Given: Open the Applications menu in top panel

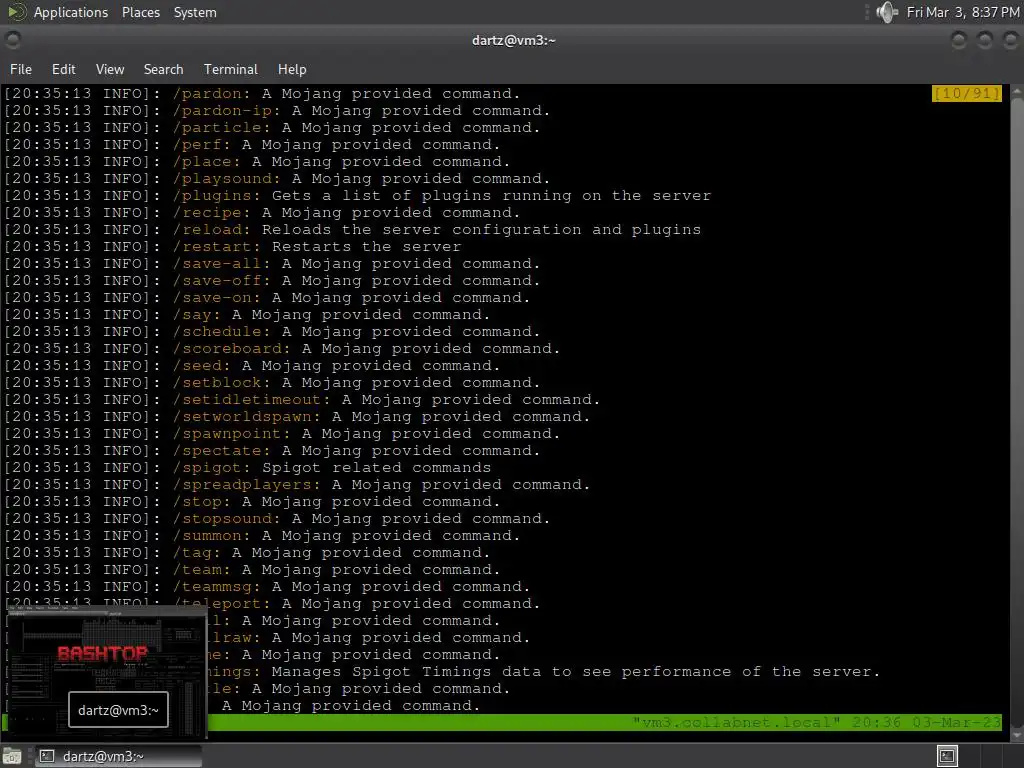Looking at the screenshot, I should tap(71, 12).
